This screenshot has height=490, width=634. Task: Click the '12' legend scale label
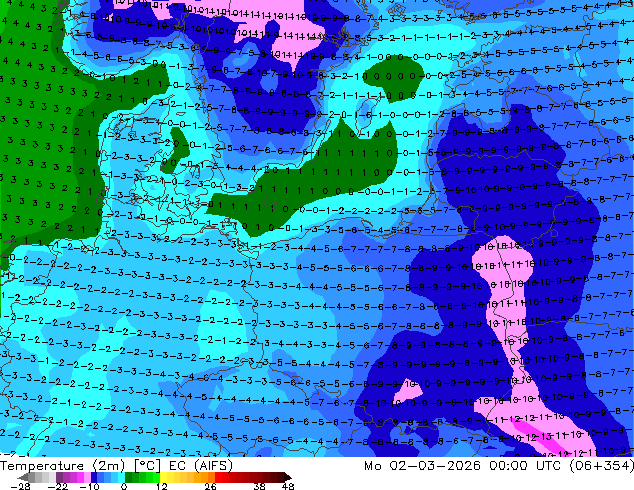tap(162, 486)
